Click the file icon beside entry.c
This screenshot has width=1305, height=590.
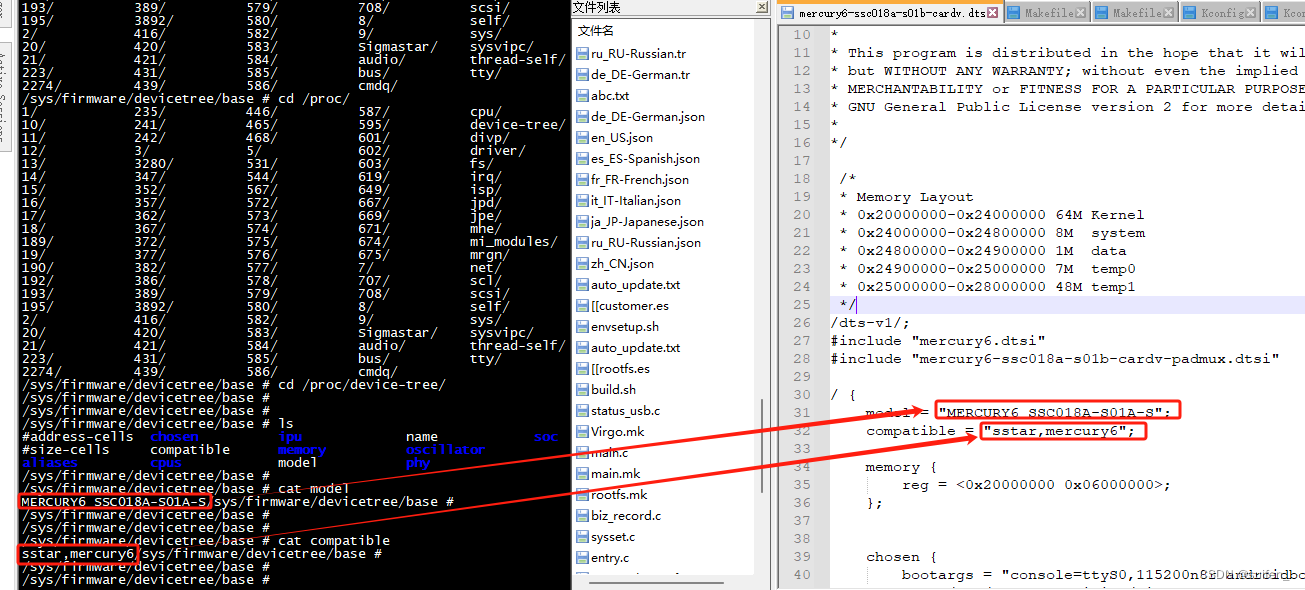point(583,558)
